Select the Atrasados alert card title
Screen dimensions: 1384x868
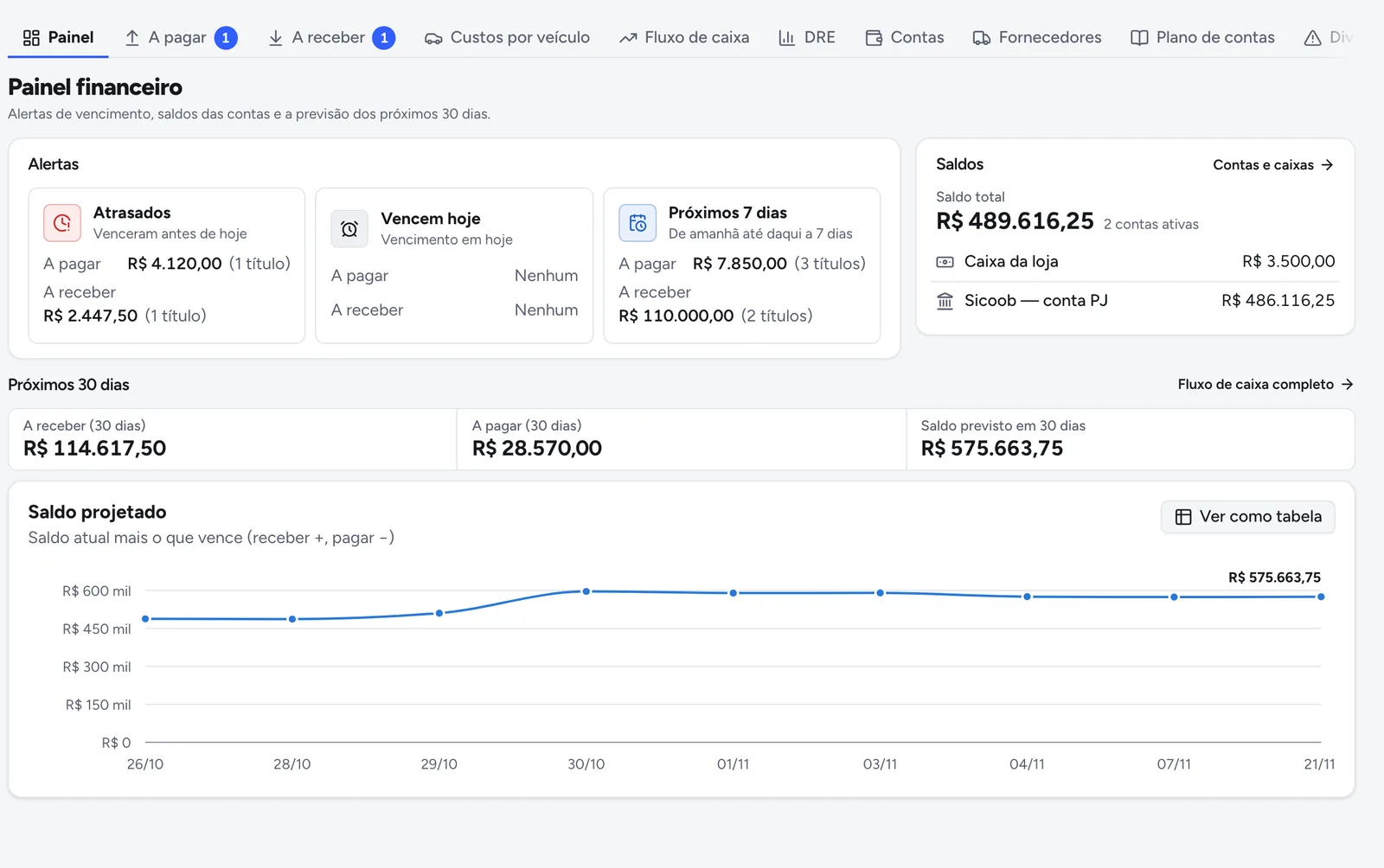click(x=132, y=213)
